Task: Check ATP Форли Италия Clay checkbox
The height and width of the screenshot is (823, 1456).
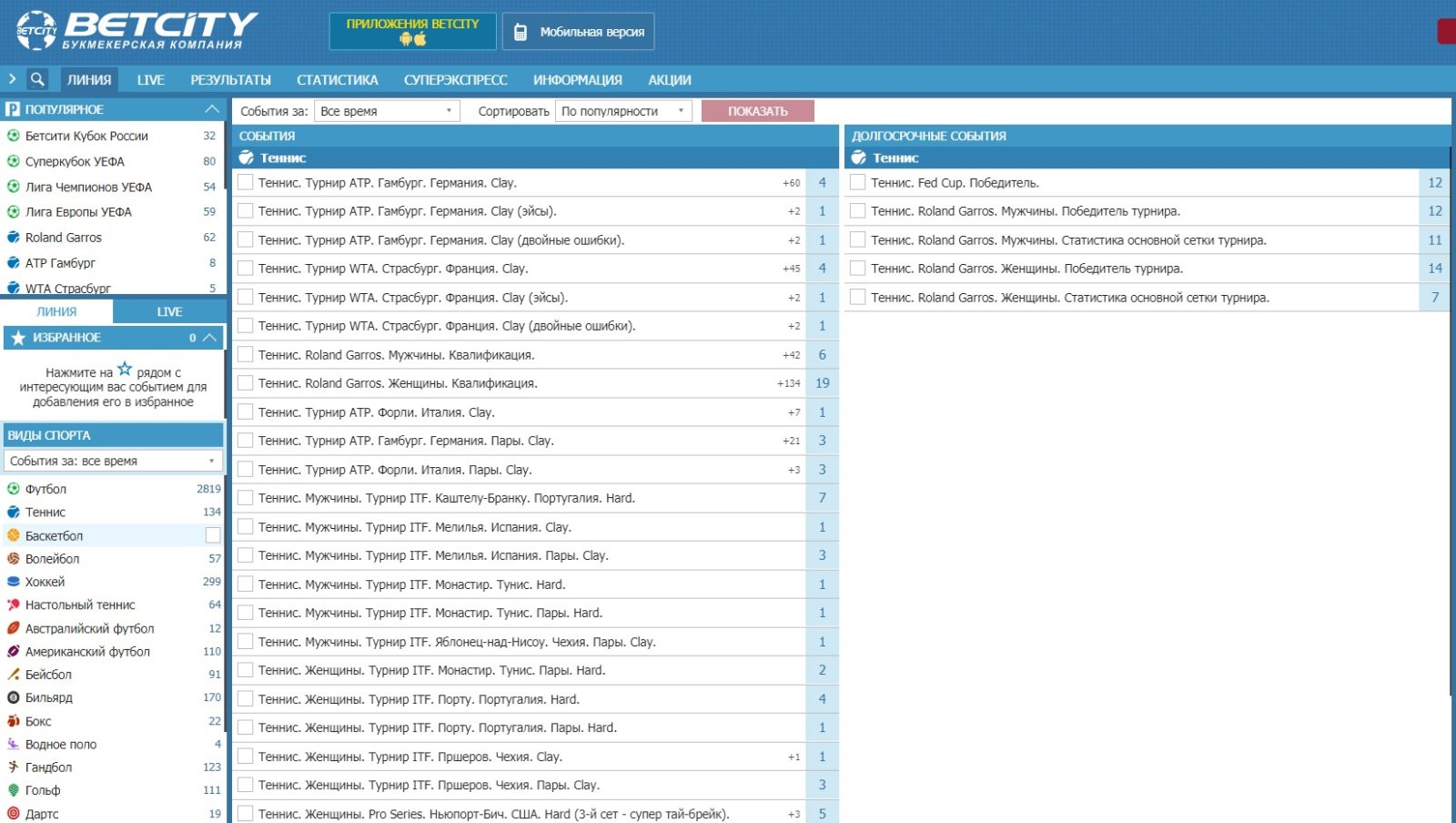Action: [245, 411]
